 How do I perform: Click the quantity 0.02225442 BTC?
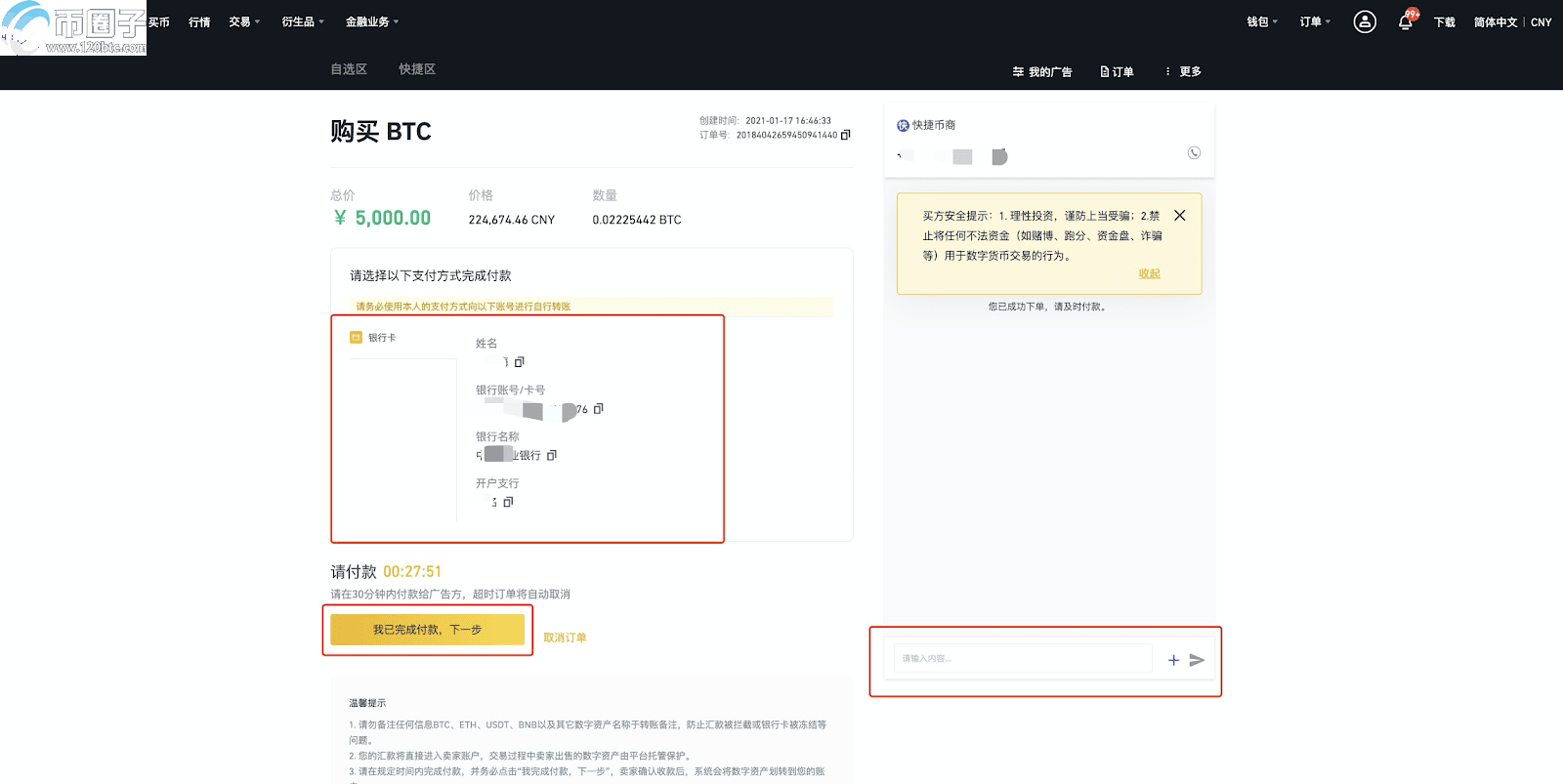(637, 220)
